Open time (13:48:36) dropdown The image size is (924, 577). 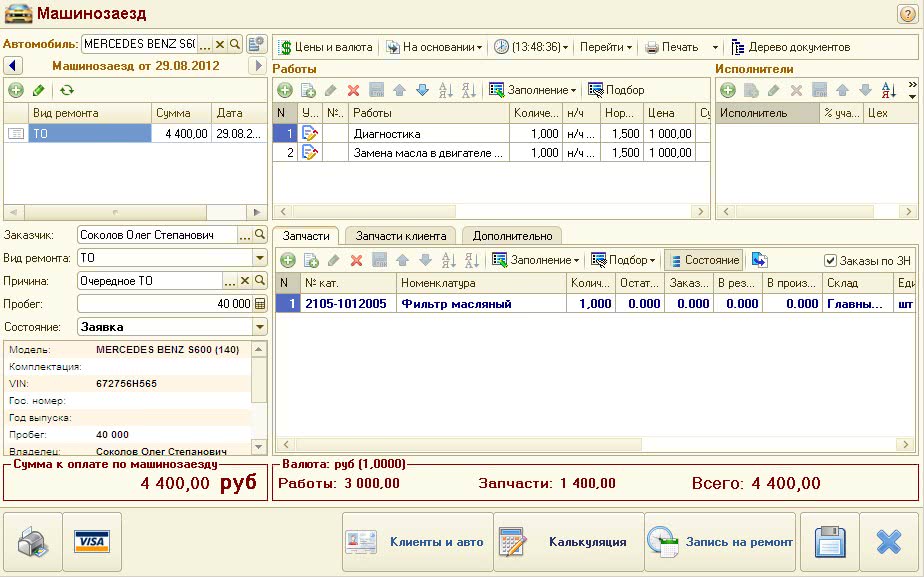coord(531,47)
